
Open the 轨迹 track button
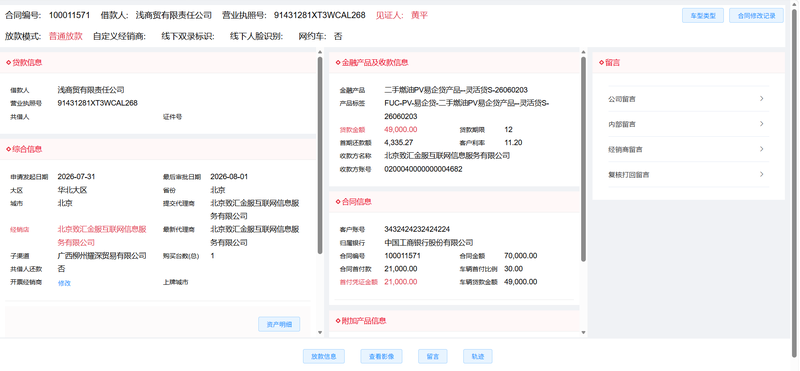pos(478,356)
